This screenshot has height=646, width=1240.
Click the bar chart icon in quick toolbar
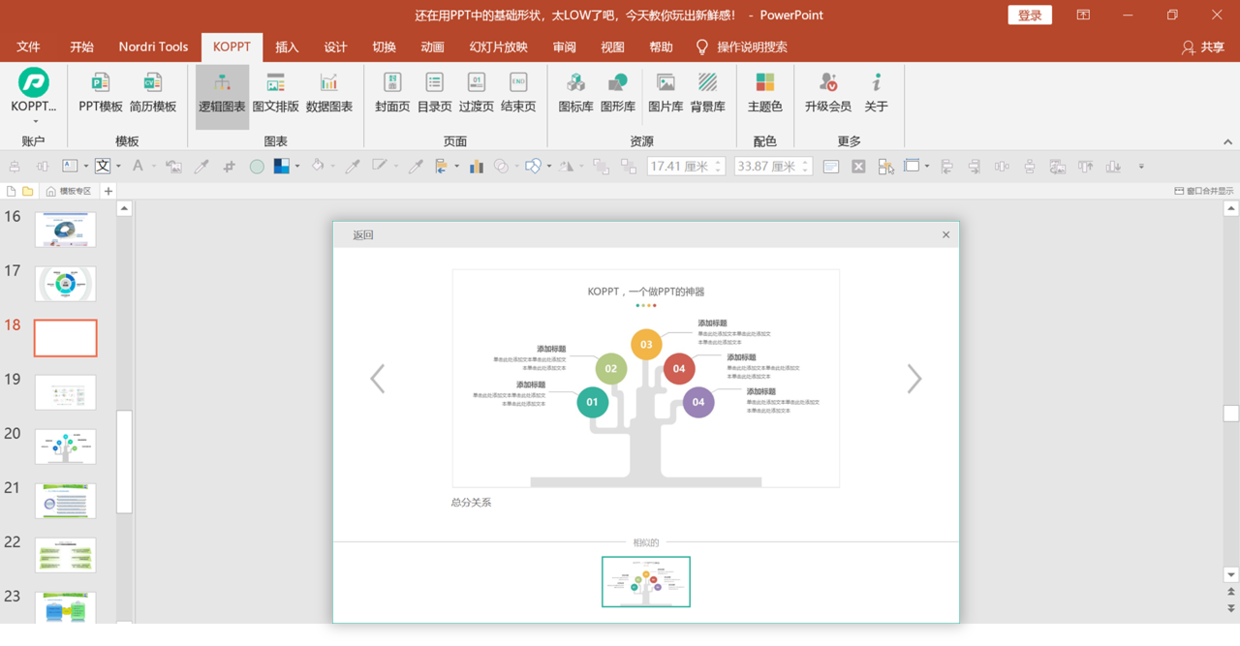(x=476, y=167)
